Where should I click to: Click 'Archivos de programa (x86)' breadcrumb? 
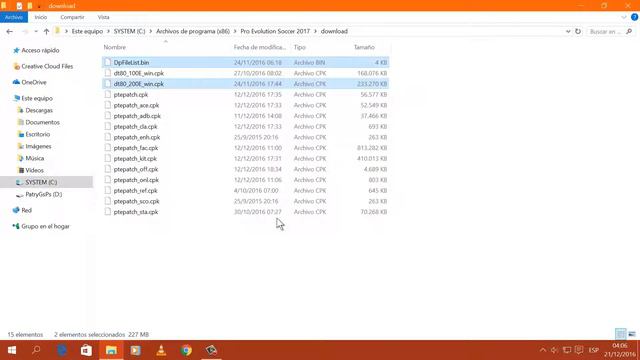(193, 31)
